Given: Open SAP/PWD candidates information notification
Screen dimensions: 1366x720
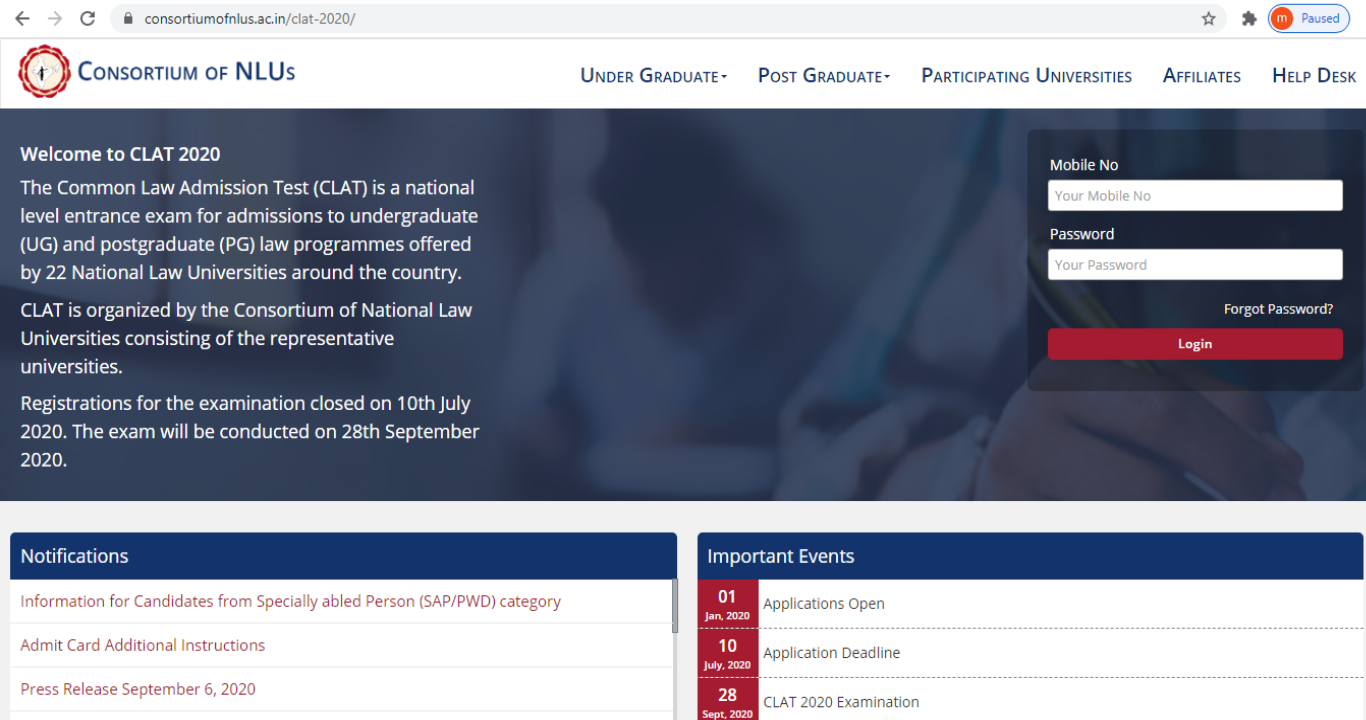Looking at the screenshot, I should pos(290,602).
